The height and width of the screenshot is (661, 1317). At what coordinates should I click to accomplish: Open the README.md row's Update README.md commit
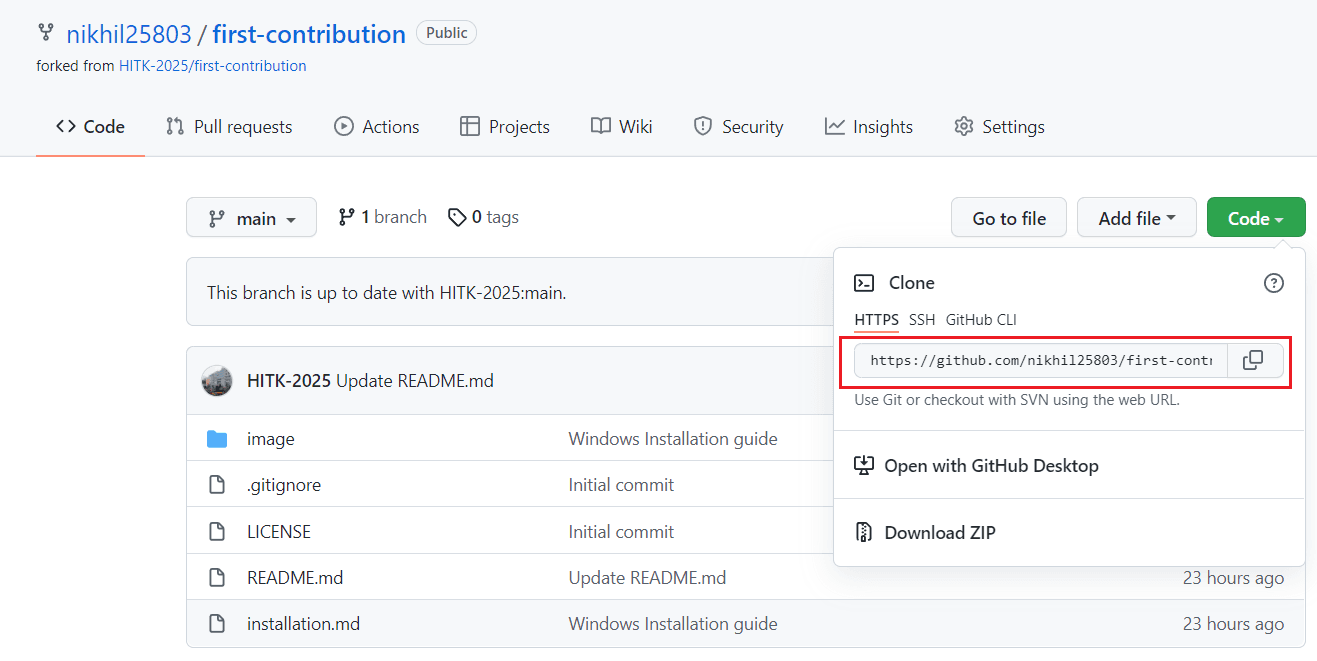pos(647,578)
